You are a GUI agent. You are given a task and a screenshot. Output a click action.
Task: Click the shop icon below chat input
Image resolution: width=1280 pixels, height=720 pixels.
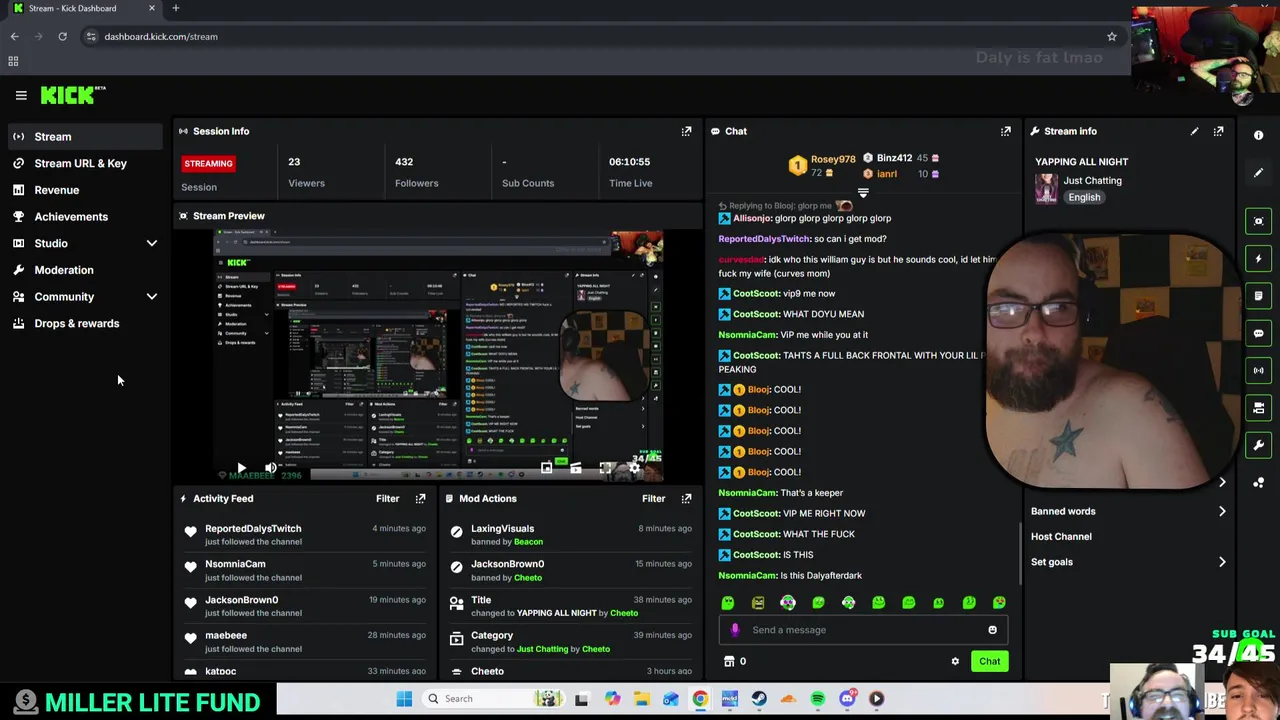[729, 661]
